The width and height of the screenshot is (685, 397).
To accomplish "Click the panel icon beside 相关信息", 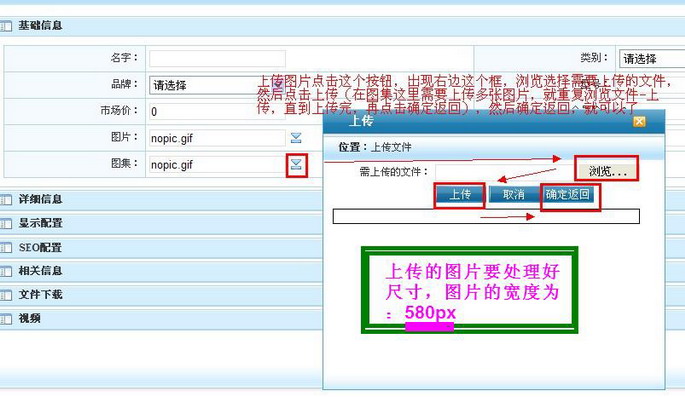I will click(x=6, y=271).
